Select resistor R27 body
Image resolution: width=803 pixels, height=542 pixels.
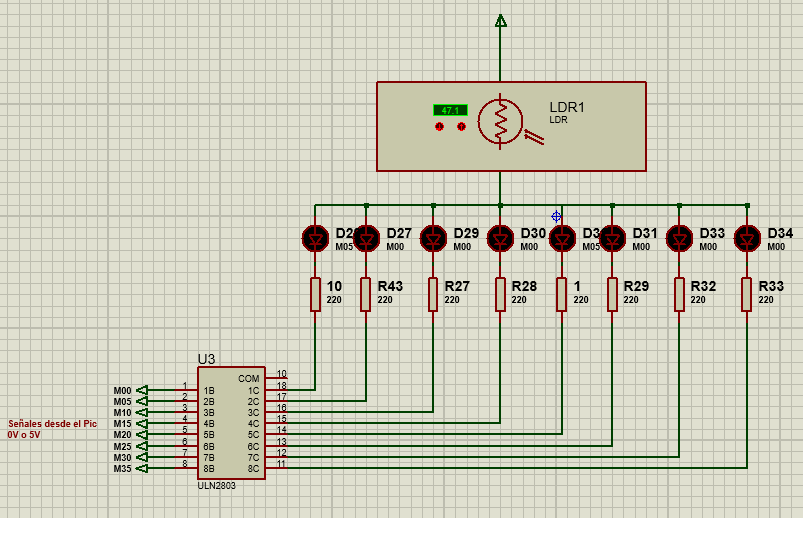click(433, 295)
